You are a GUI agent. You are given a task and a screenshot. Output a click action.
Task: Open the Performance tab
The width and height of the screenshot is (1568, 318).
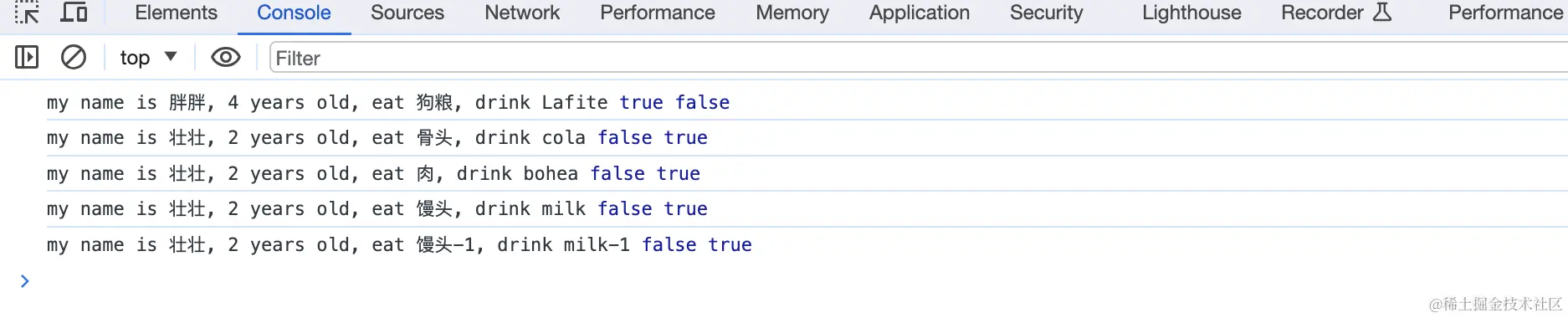click(x=658, y=13)
